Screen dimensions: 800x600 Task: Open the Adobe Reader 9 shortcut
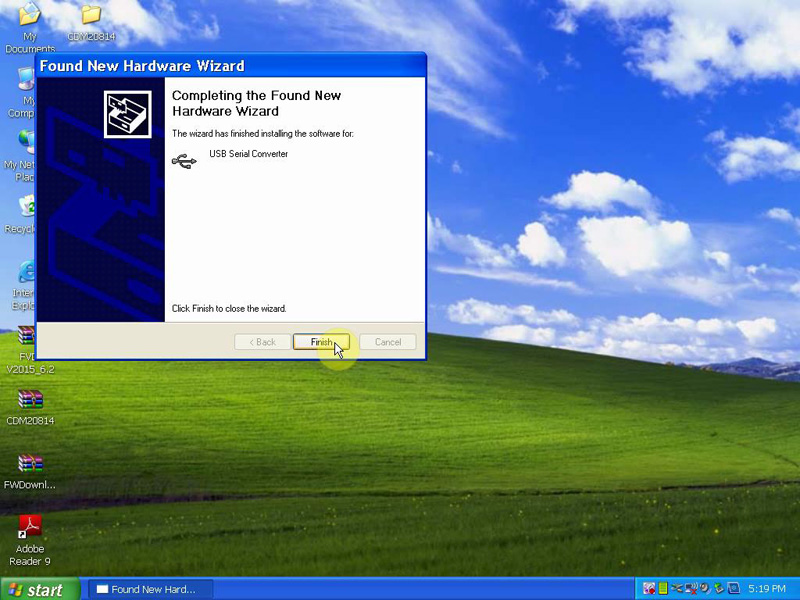pos(30,527)
